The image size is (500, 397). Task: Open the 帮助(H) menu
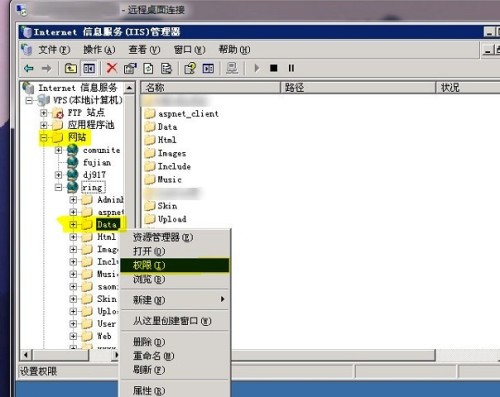coord(234,50)
